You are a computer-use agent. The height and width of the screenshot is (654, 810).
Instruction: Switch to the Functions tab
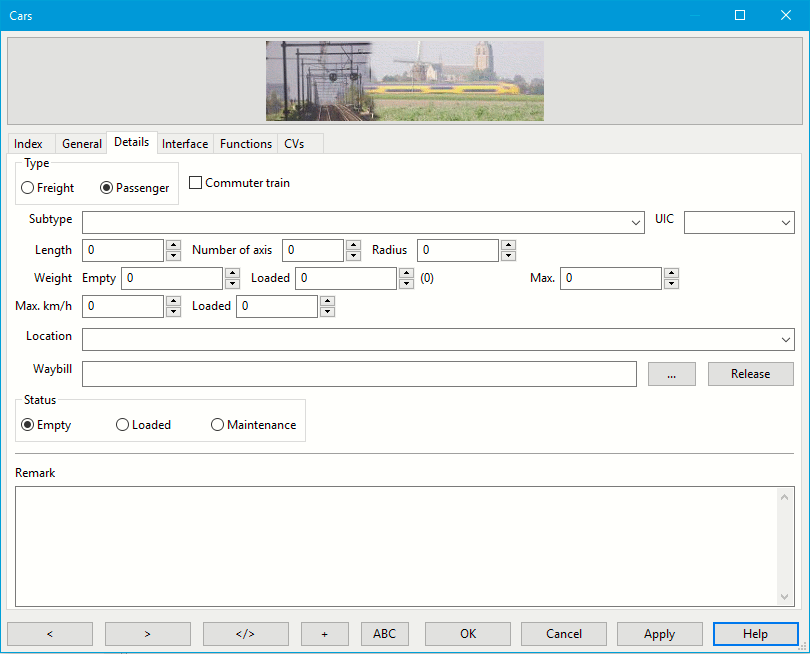pyautogui.click(x=246, y=144)
